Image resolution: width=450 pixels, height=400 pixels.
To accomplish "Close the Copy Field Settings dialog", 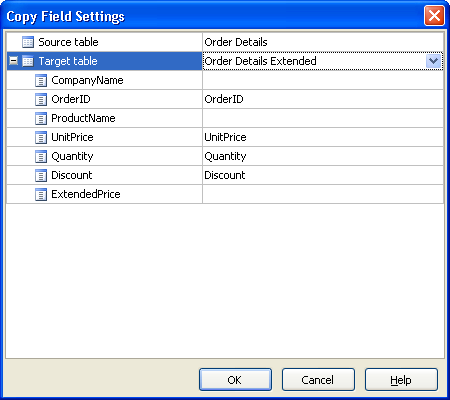I will click(434, 16).
